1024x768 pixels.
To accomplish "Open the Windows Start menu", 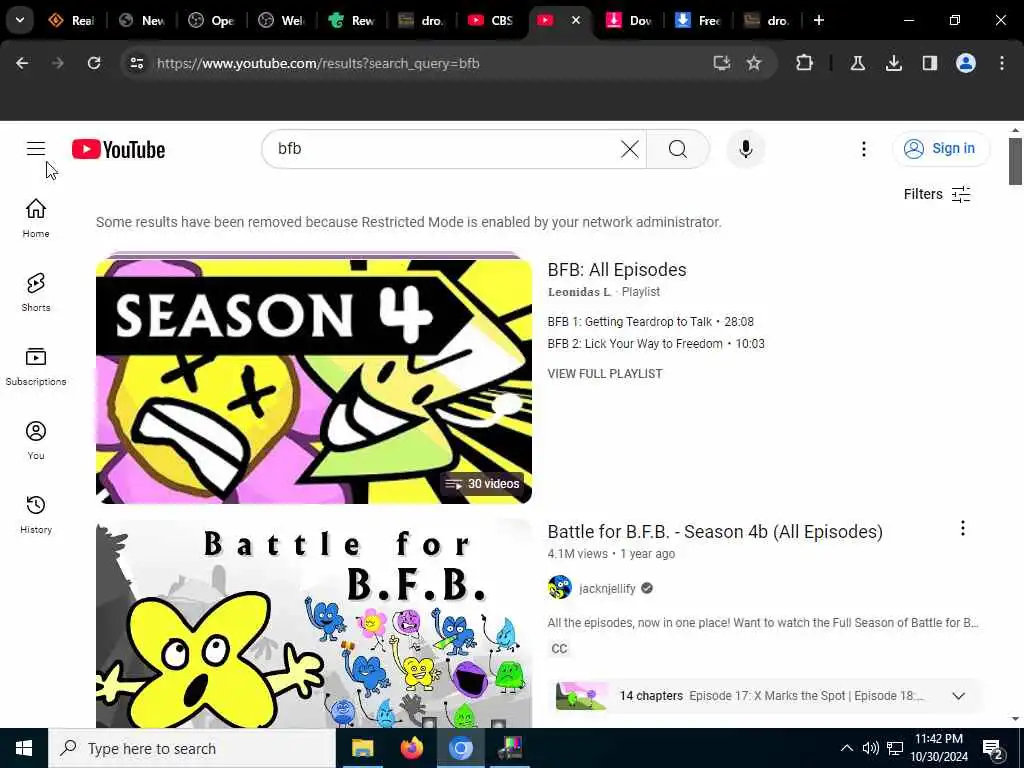I will (x=24, y=748).
